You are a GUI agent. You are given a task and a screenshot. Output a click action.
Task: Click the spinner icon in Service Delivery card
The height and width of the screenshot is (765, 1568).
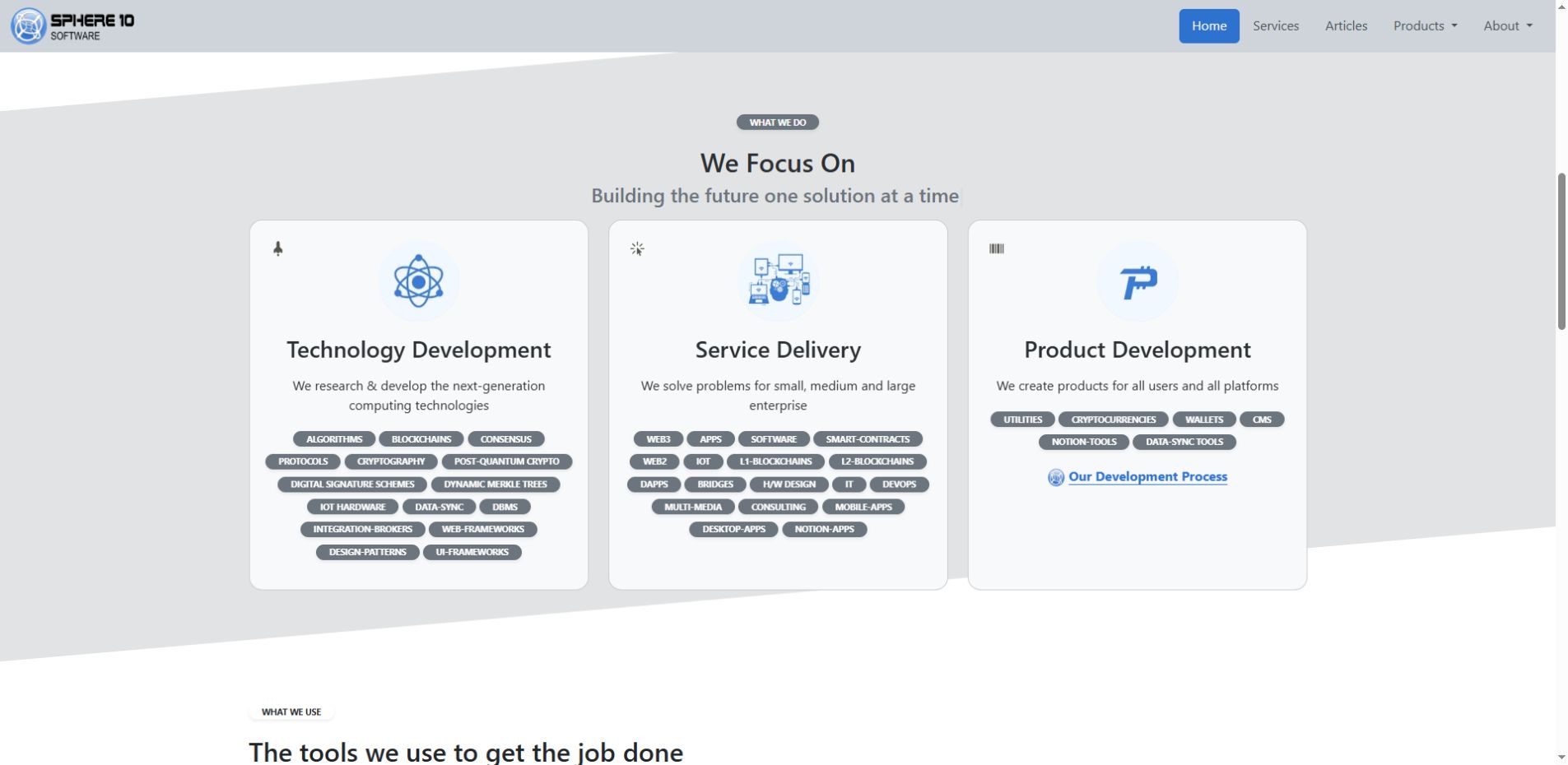pos(637,248)
